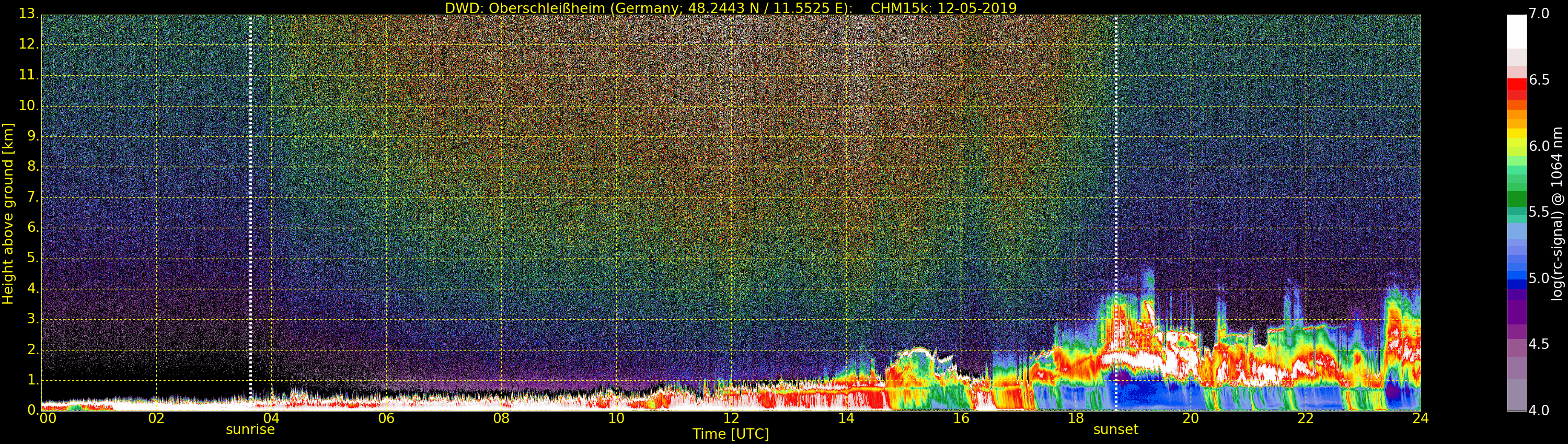The height and width of the screenshot is (444, 1568).
Task: Click the height axis tick label '1.'
Action: [x=33, y=380]
